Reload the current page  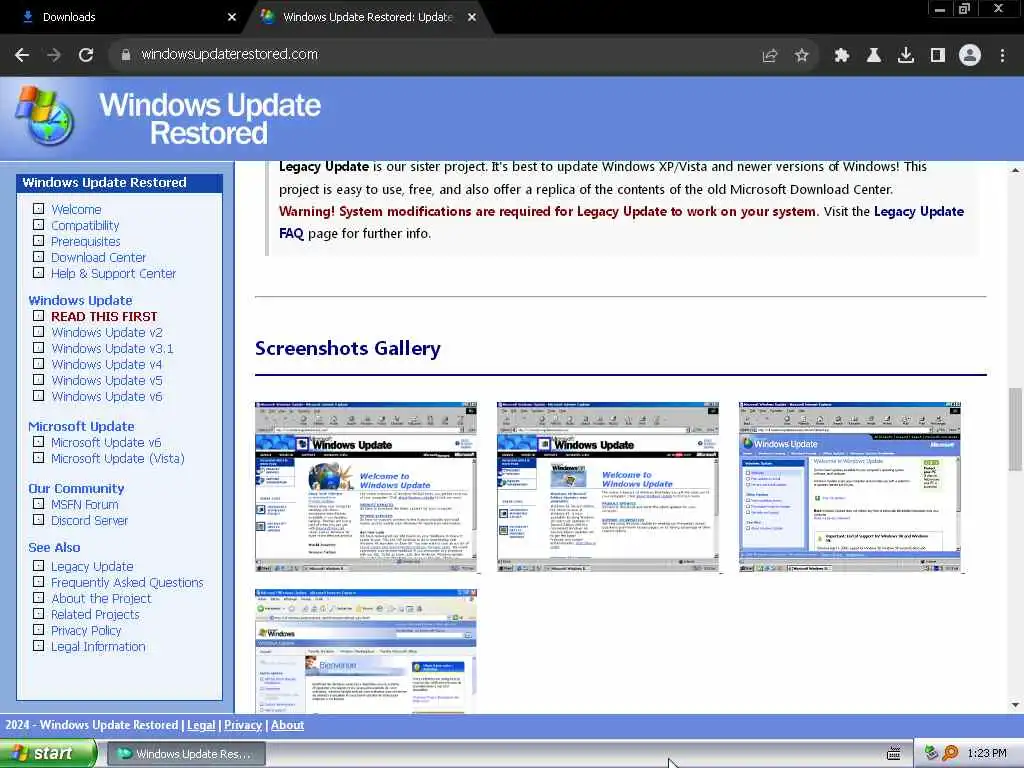pos(86,55)
